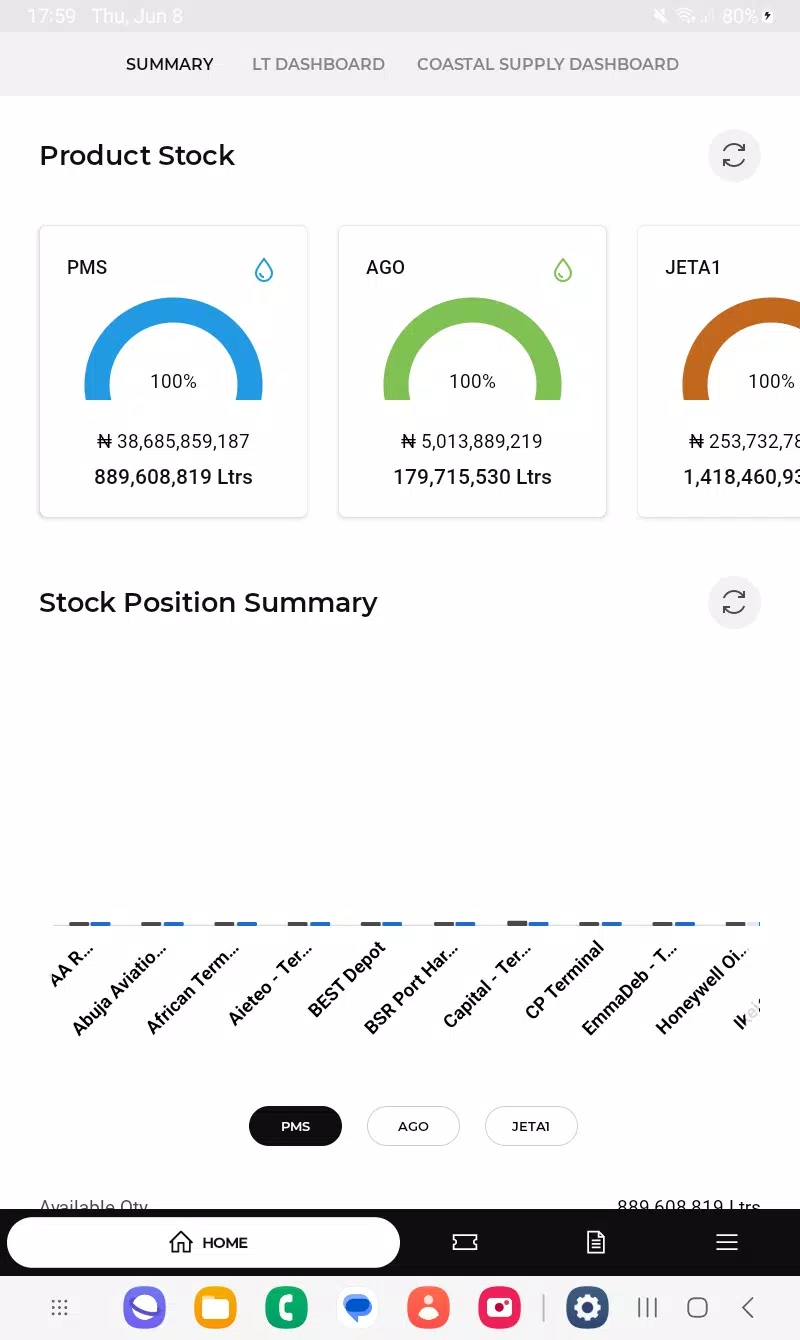Tap the blue droplet icon on the PMS card
The image size is (800, 1340).
[x=264, y=269]
